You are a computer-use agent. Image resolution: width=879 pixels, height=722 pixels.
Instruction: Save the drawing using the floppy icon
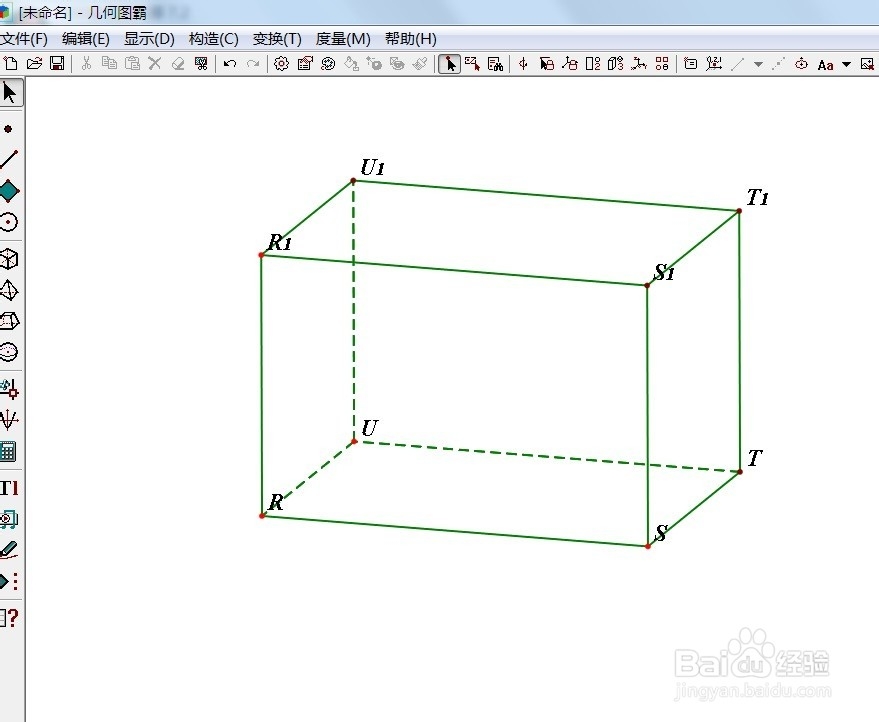(x=57, y=63)
